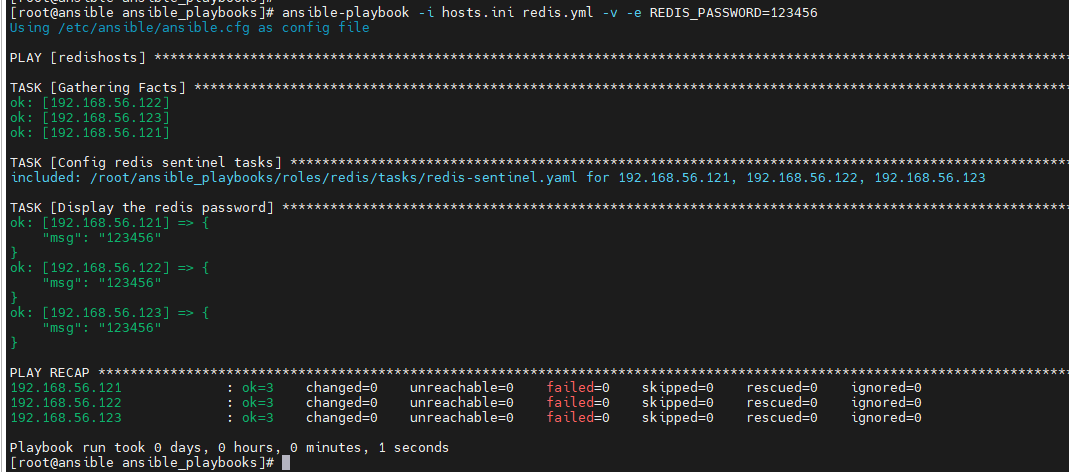
Task: Click unreachable=0 on the 192.168.56.121 recap row
Action: click(462, 388)
